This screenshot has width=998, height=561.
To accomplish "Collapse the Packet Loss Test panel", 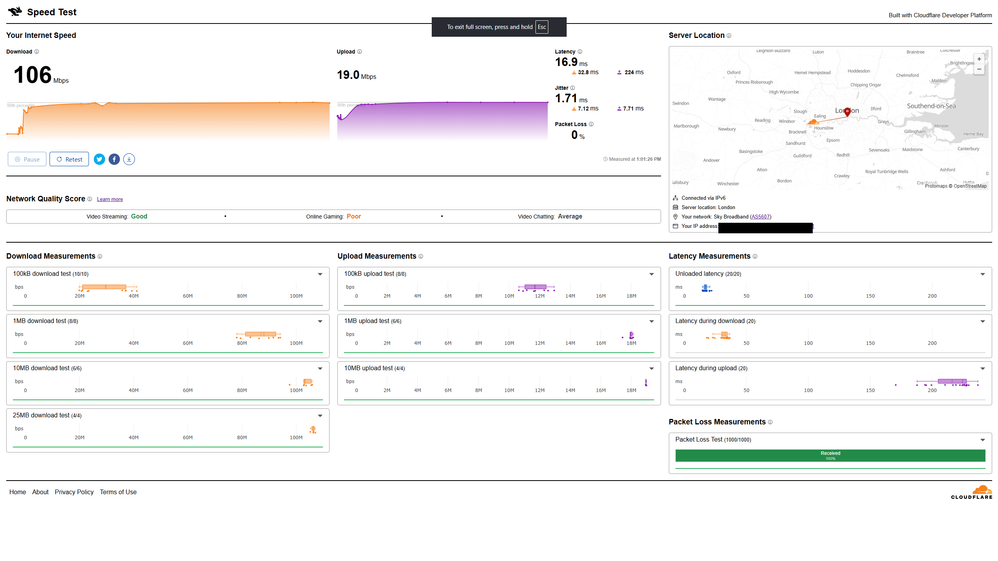I will pos(981,439).
